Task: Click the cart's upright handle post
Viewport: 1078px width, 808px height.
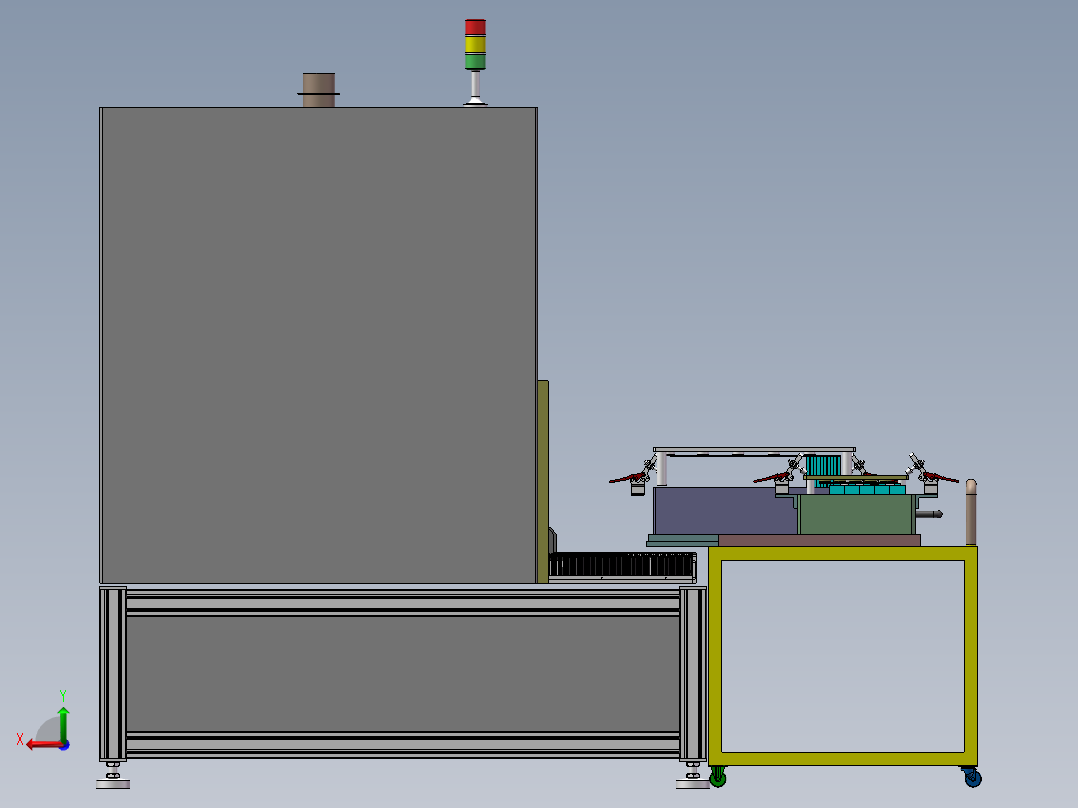Action: tap(971, 512)
